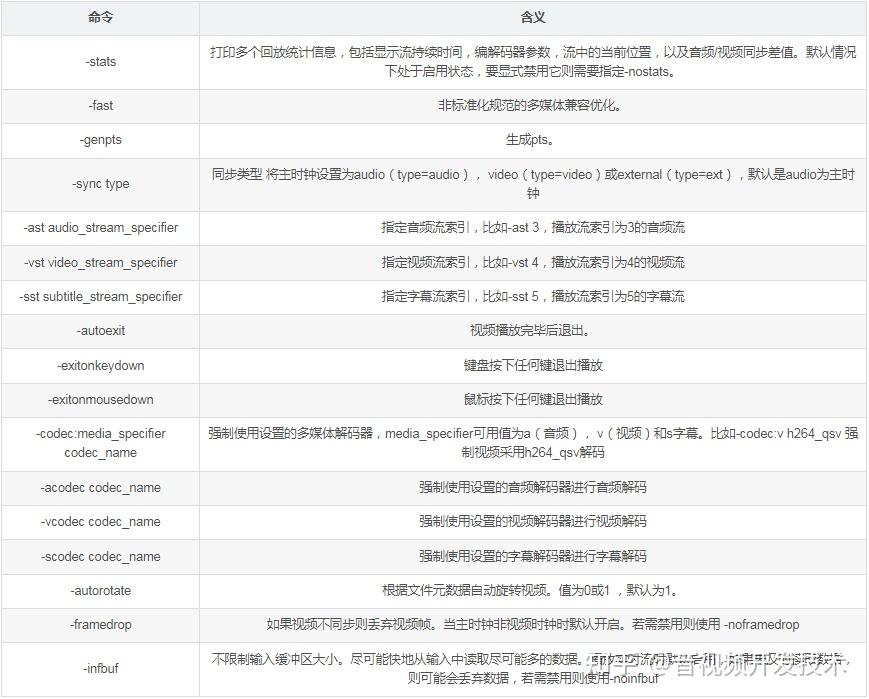Click the -genpts command cell
The width and height of the screenshot is (869, 699).
click(100, 140)
